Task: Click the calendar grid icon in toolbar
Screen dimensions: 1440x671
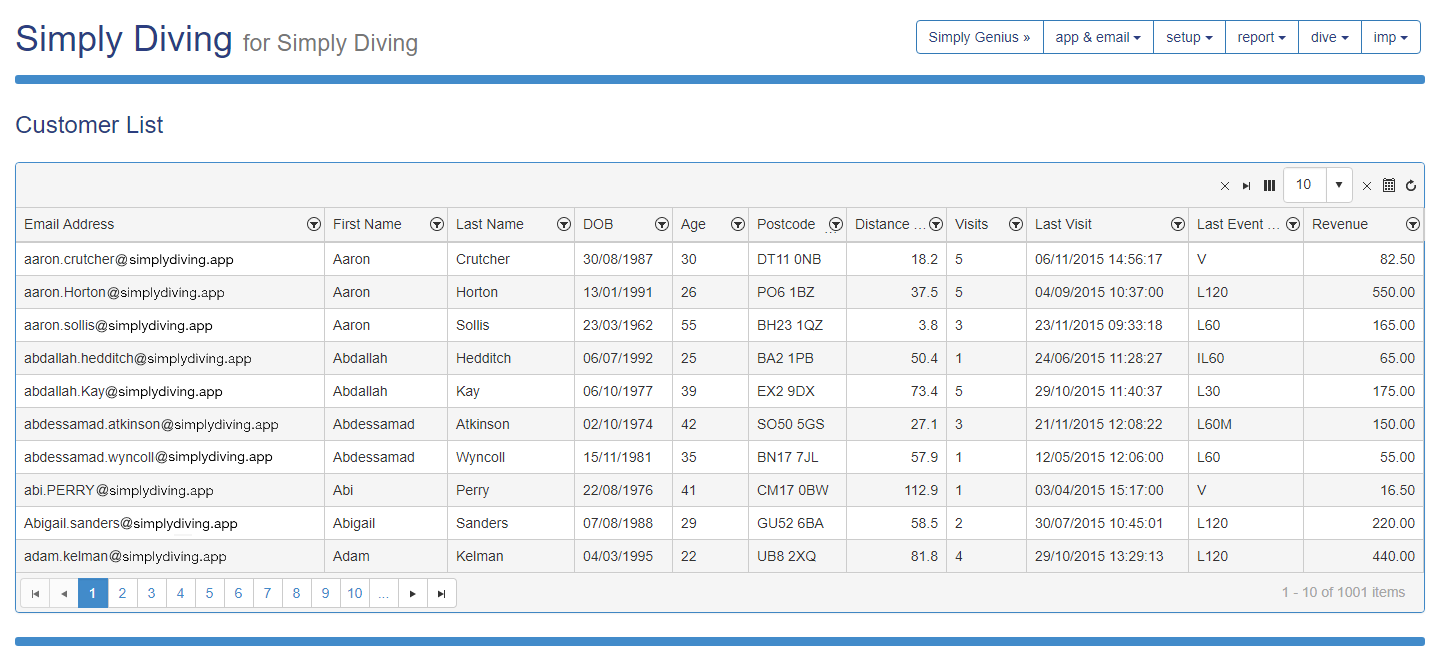Action: point(1389,186)
